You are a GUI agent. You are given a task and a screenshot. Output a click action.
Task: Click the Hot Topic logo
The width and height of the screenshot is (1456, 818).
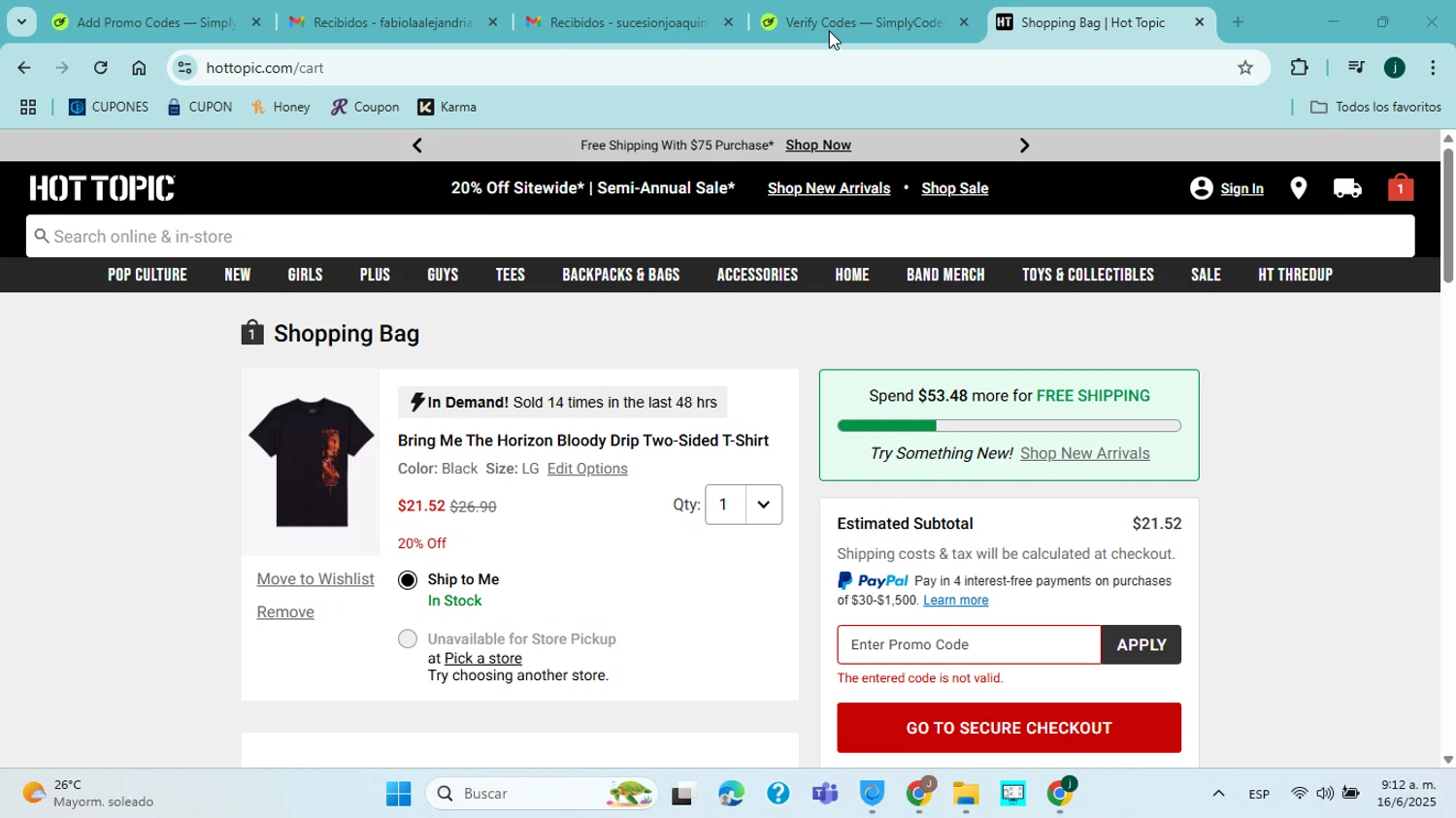(x=102, y=188)
